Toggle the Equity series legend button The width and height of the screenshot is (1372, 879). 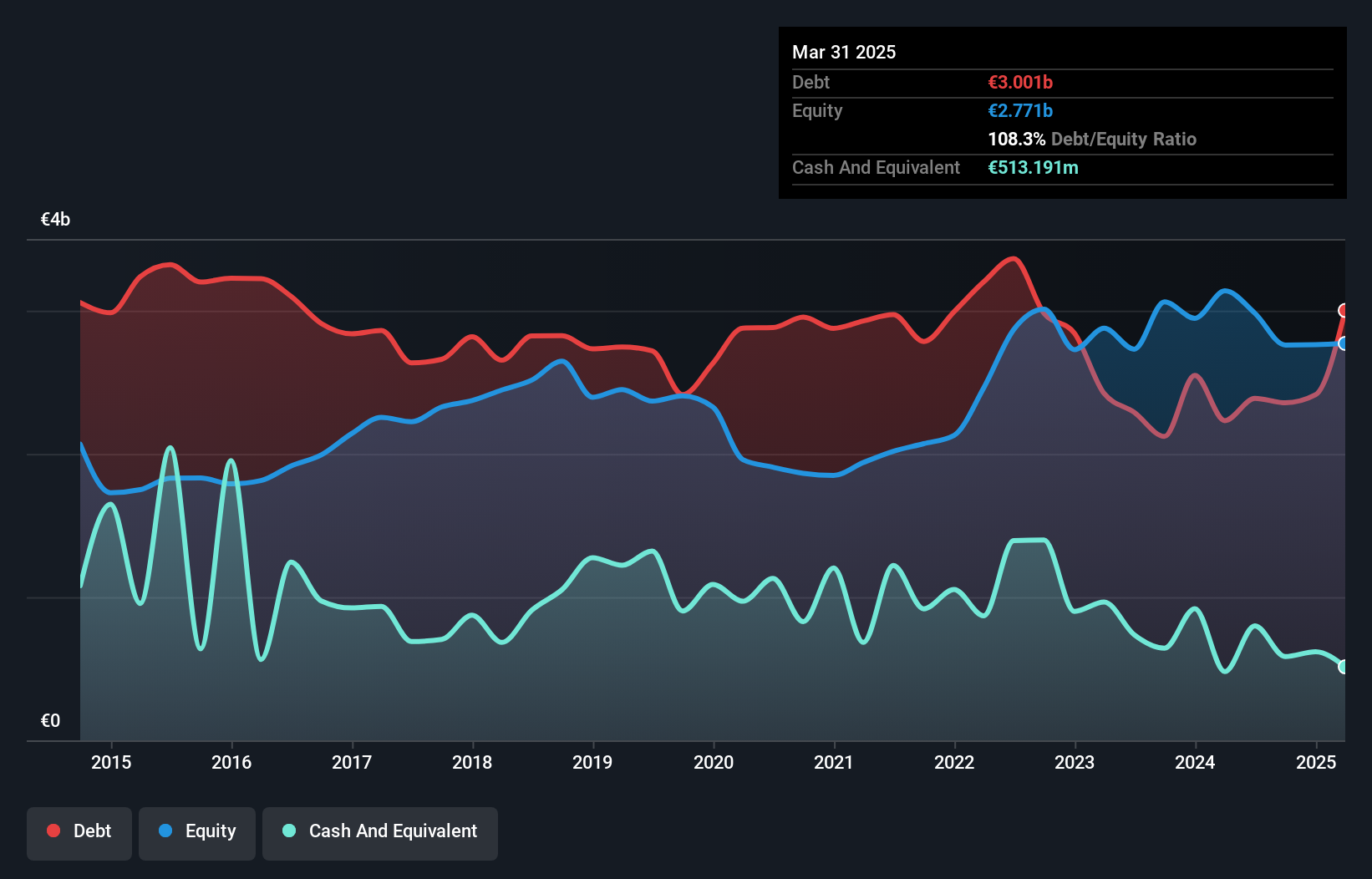197,833
